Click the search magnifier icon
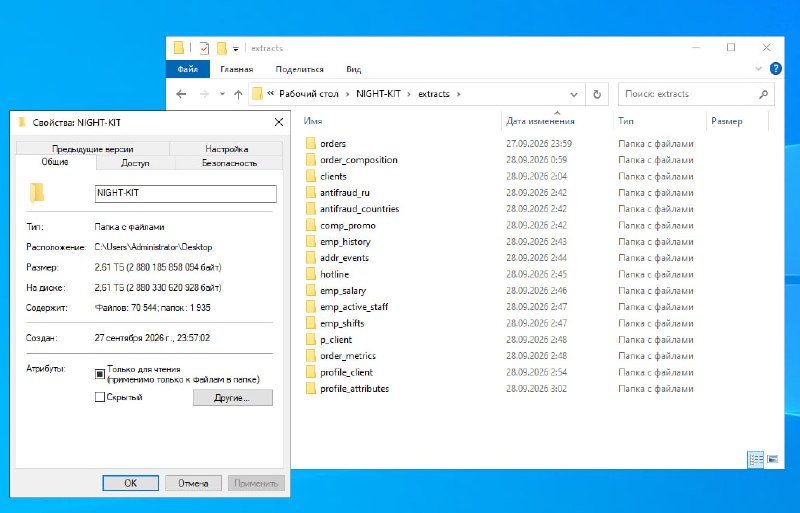This screenshot has height=513, width=800. tap(763, 94)
